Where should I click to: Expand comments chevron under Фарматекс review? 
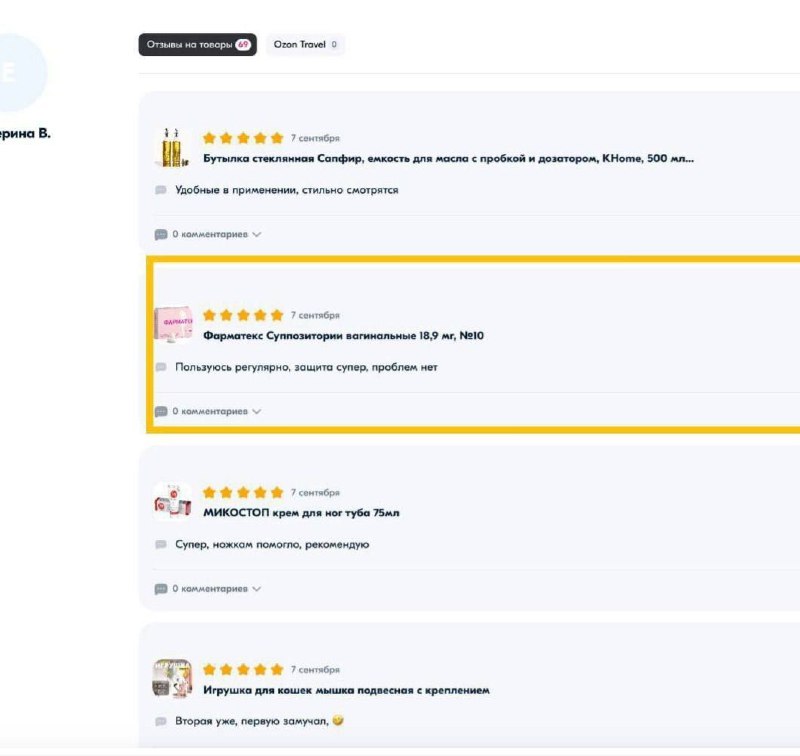257,411
